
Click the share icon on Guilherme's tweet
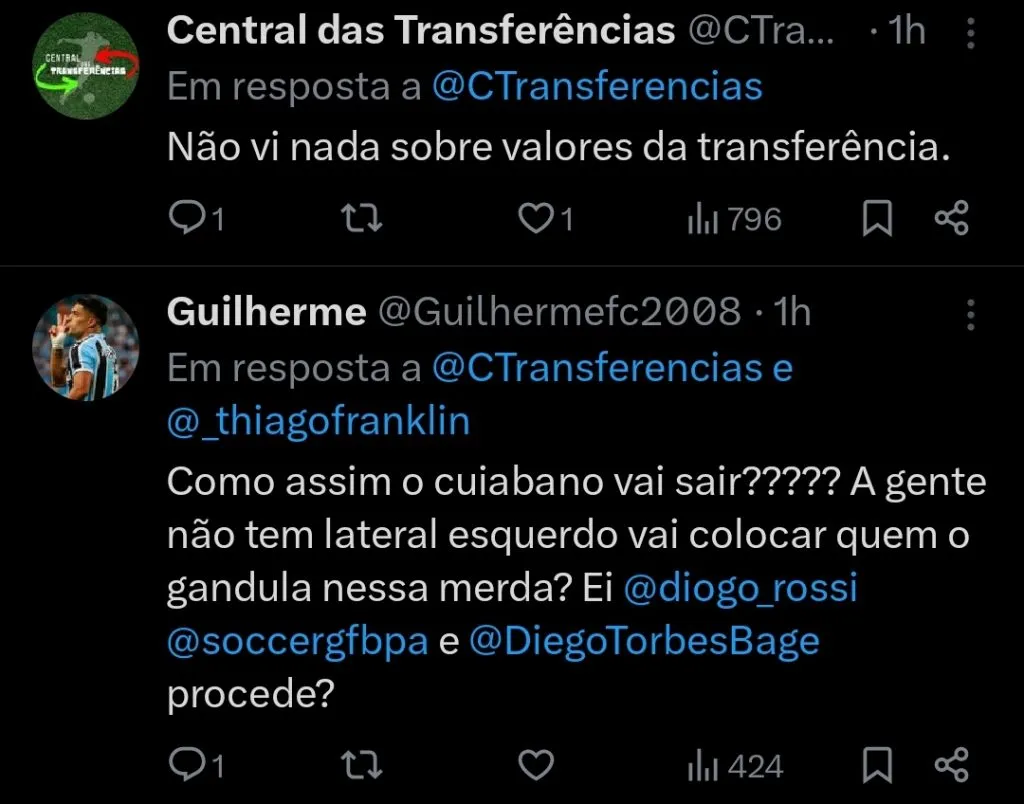[952, 764]
